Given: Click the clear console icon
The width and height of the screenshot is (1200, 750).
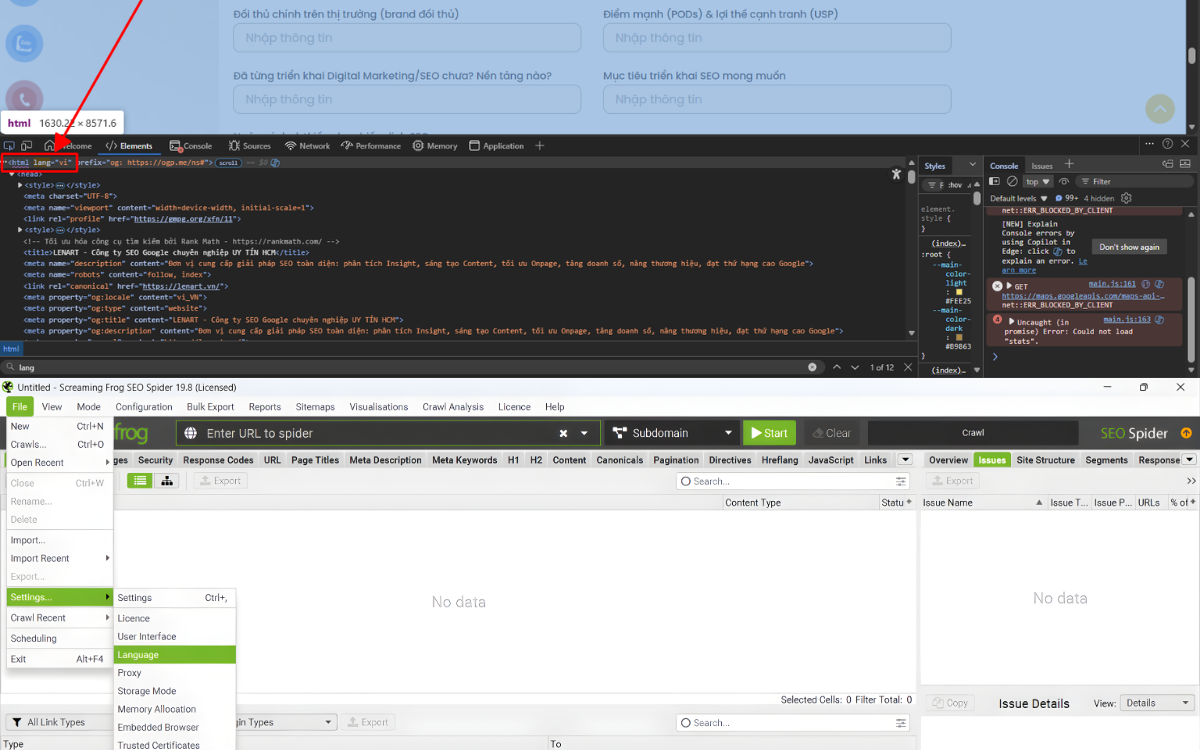Looking at the screenshot, I should (1012, 182).
